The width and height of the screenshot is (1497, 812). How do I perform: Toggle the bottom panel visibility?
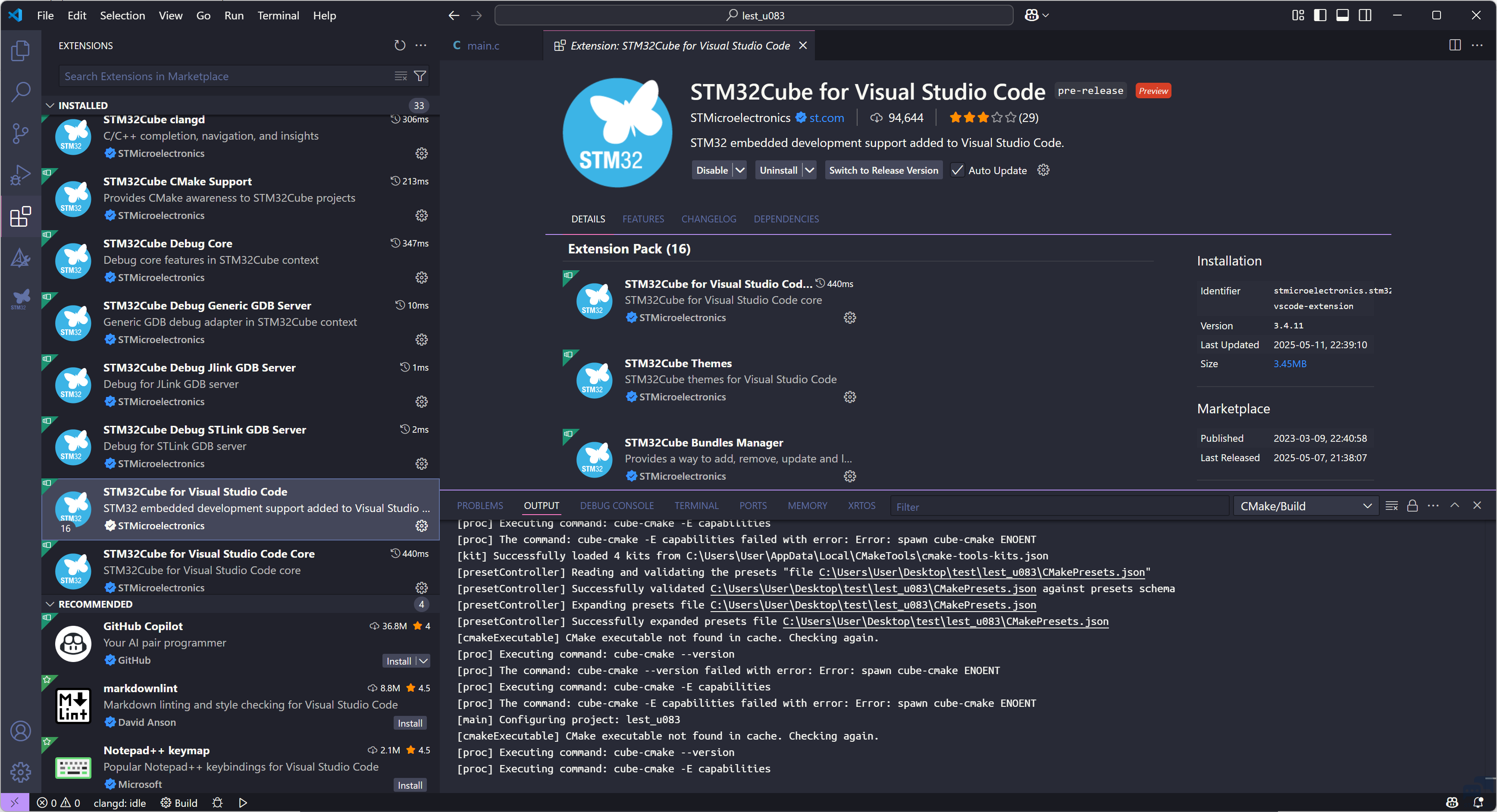pyautogui.click(x=1343, y=16)
